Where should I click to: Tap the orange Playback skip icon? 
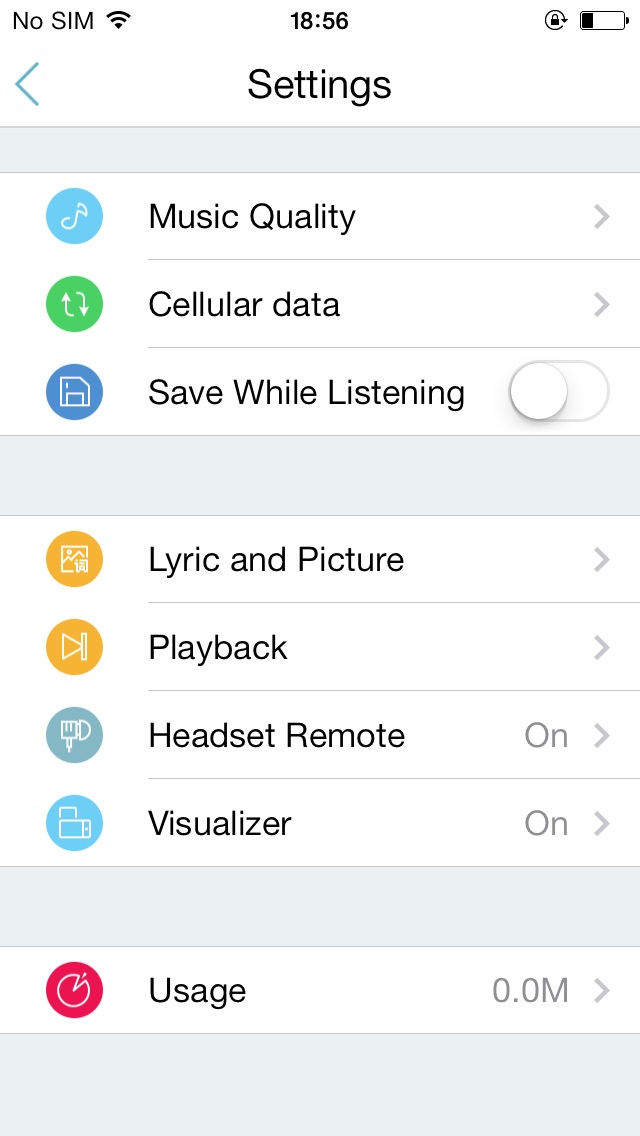click(74, 648)
